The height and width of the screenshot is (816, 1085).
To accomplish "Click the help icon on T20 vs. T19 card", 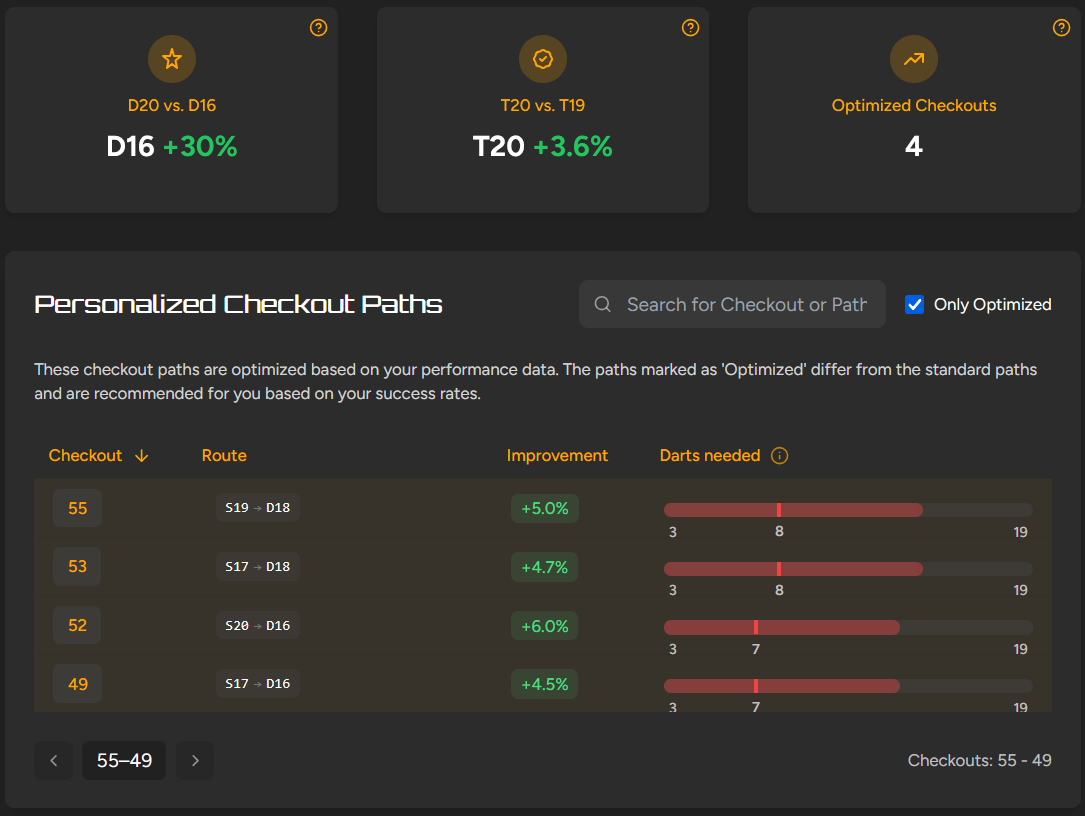I will click(x=690, y=28).
